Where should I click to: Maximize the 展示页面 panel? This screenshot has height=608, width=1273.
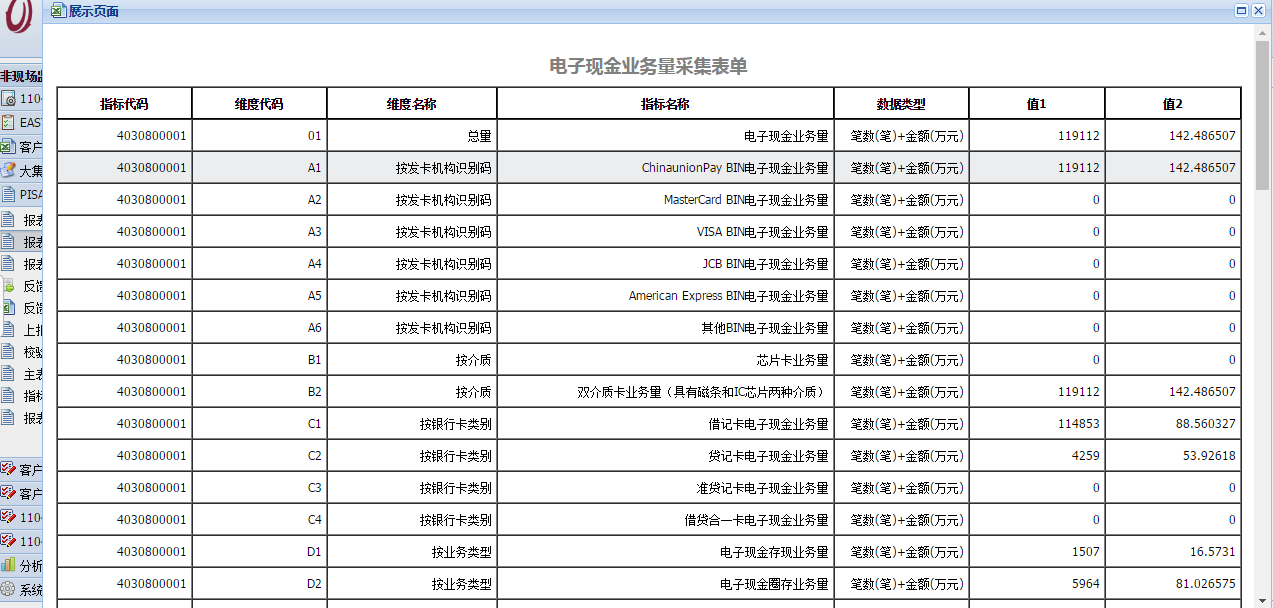[x=1241, y=11]
